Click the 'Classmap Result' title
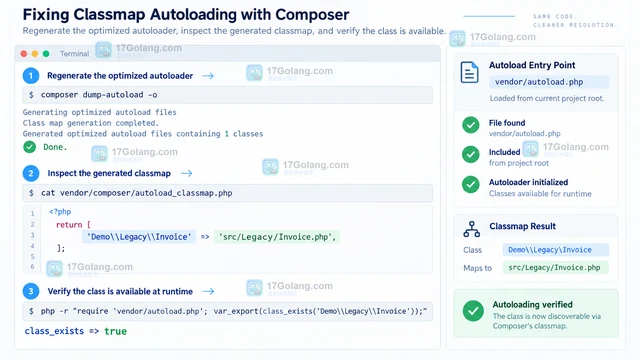This screenshot has height=360, width=640. click(x=522, y=227)
